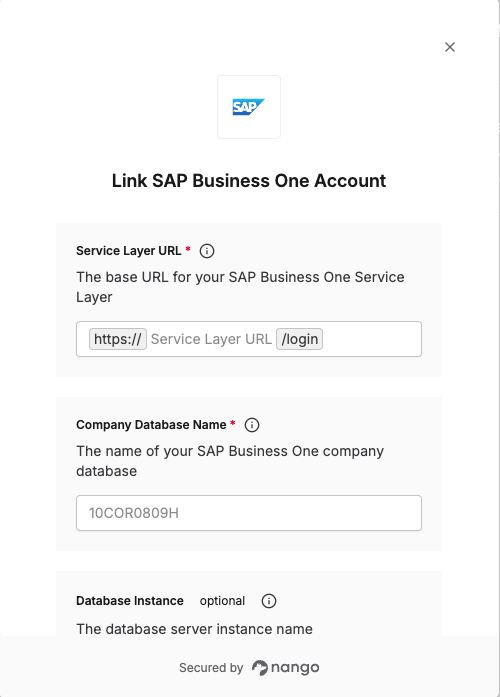Click the nango wordmark in footer
This screenshot has height=697, width=500.
[295, 667]
